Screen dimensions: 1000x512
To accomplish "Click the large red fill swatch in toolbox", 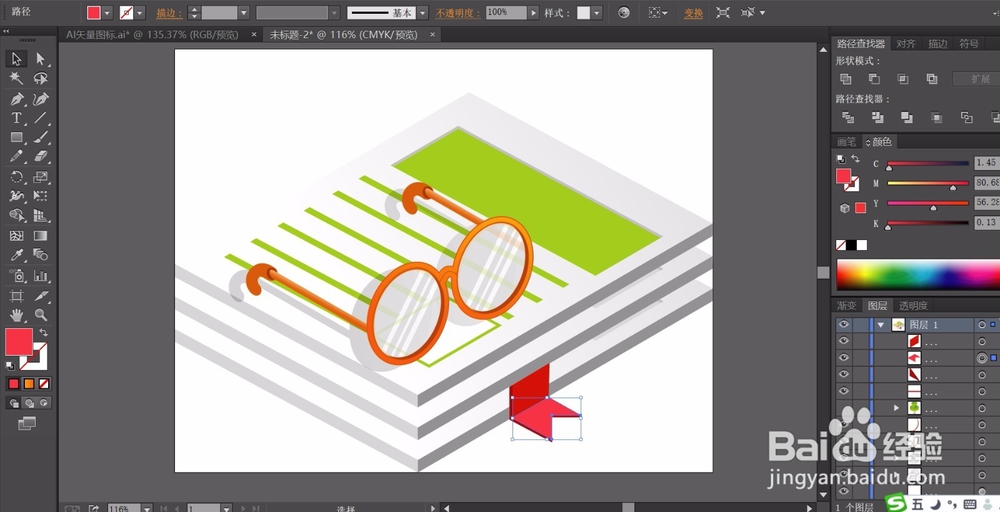I will 18,342.
